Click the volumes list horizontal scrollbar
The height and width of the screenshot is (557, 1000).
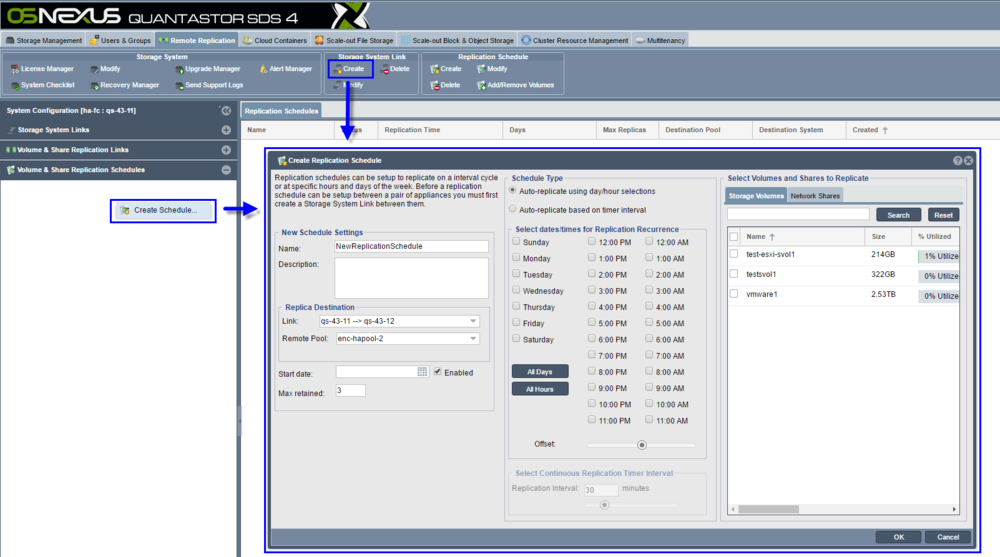[768, 509]
